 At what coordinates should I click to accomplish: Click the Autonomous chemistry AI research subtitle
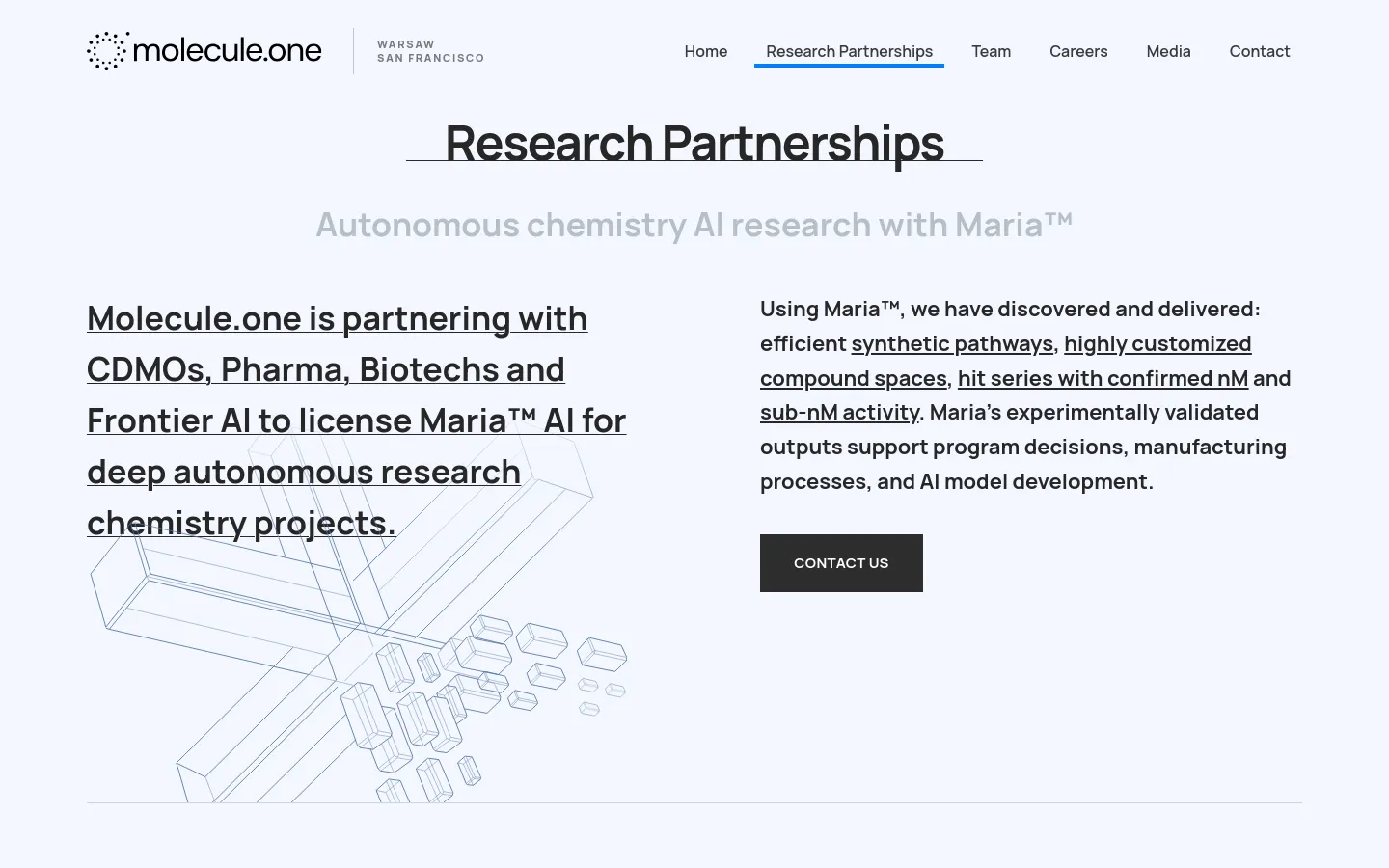click(x=694, y=225)
